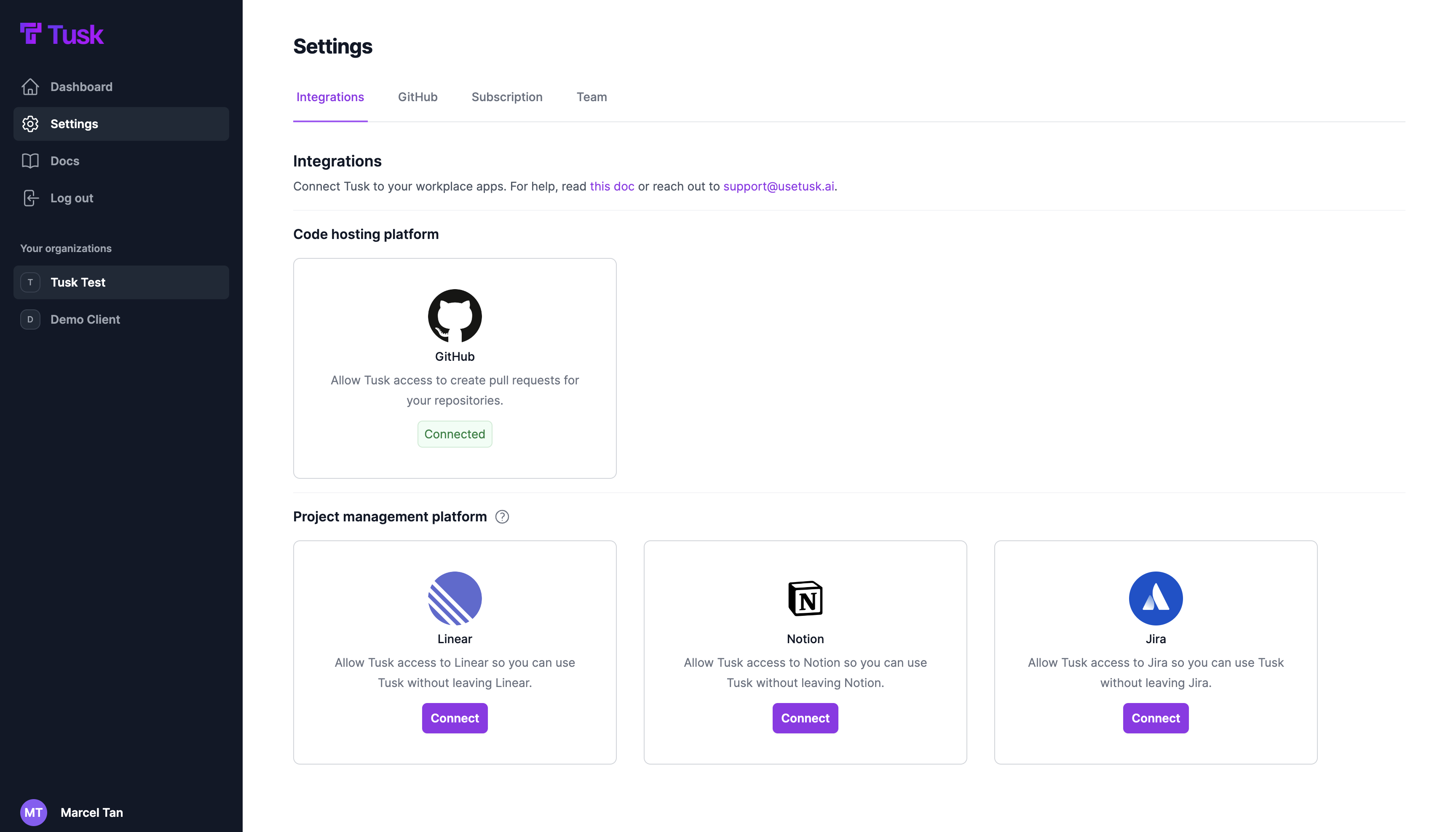The height and width of the screenshot is (832, 1456).
Task: Click the Notion logo icon
Action: pyautogui.click(x=805, y=598)
